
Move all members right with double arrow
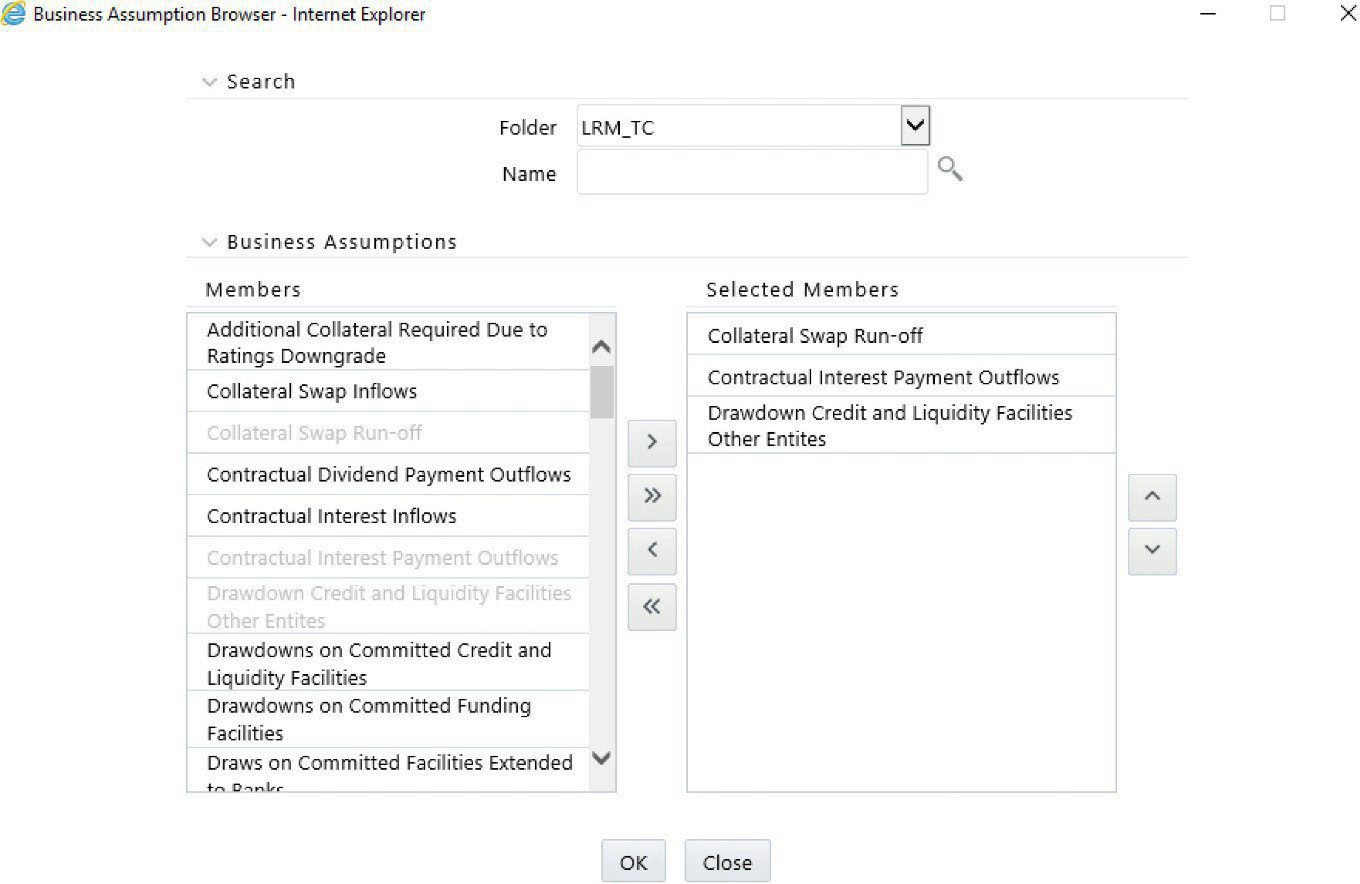click(x=652, y=496)
